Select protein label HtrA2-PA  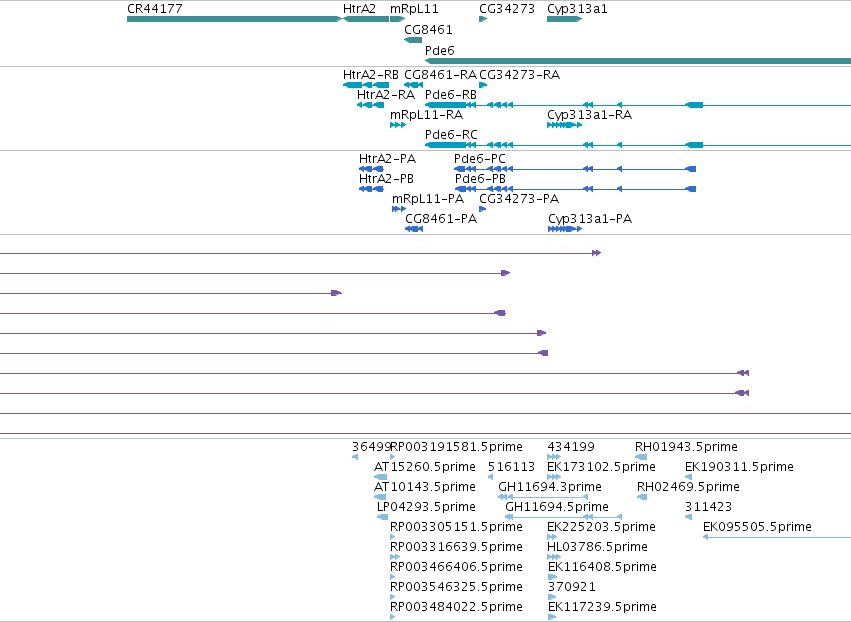pos(388,158)
